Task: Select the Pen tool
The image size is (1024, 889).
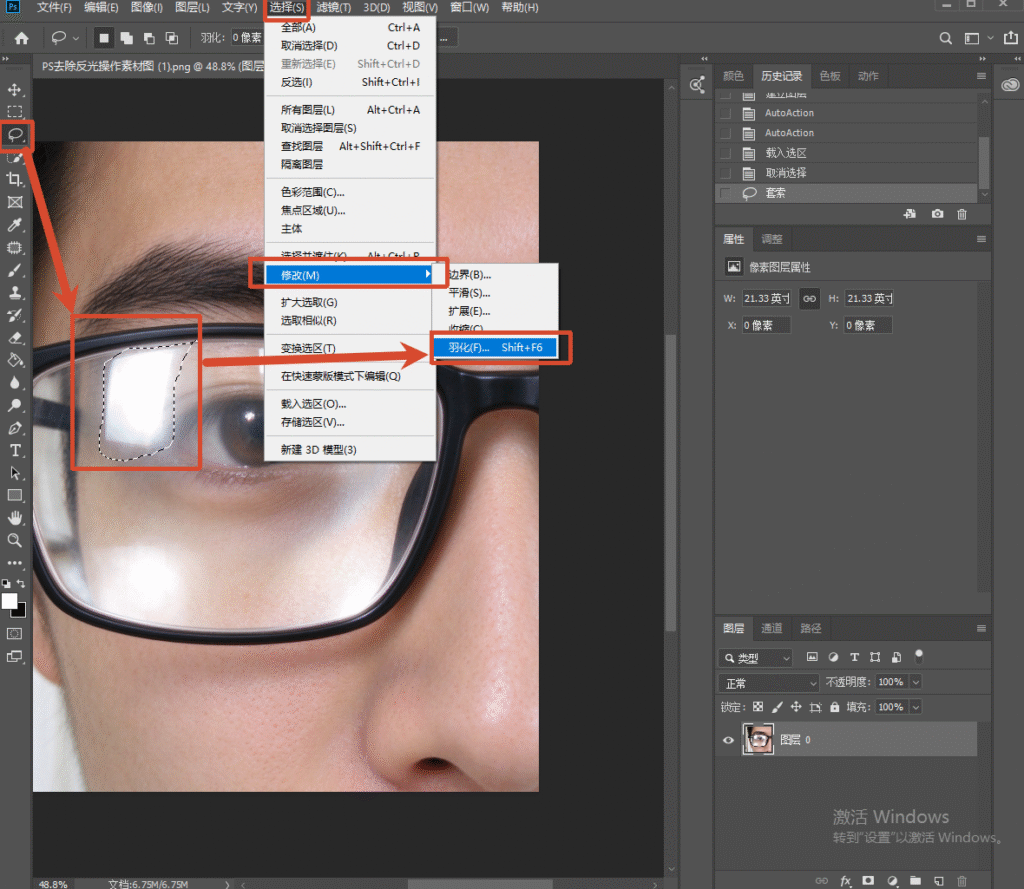Action: pos(14,428)
